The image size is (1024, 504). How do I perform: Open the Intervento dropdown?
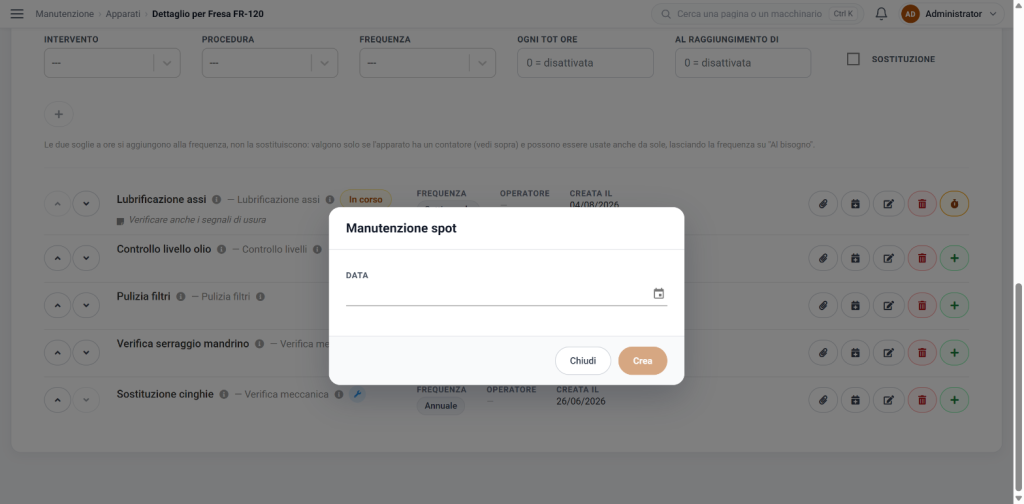coord(112,63)
